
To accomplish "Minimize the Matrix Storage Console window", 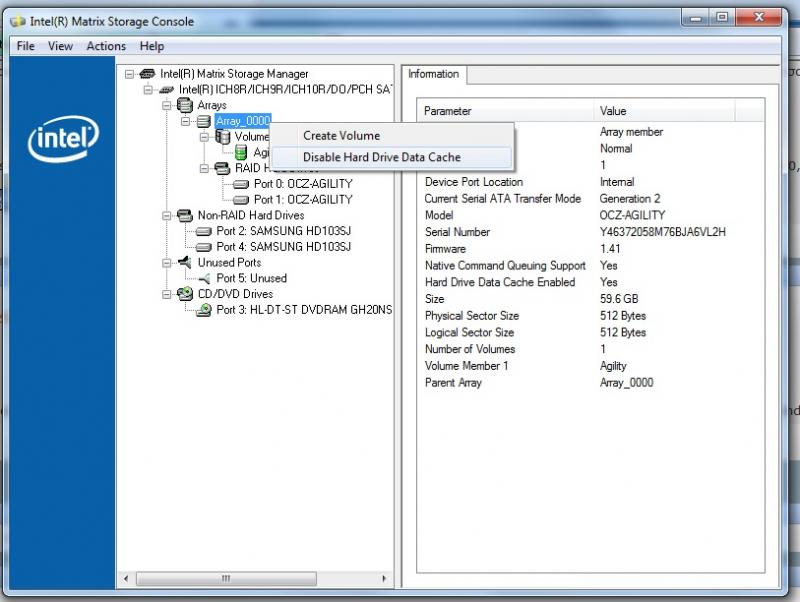I will (x=695, y=18).
